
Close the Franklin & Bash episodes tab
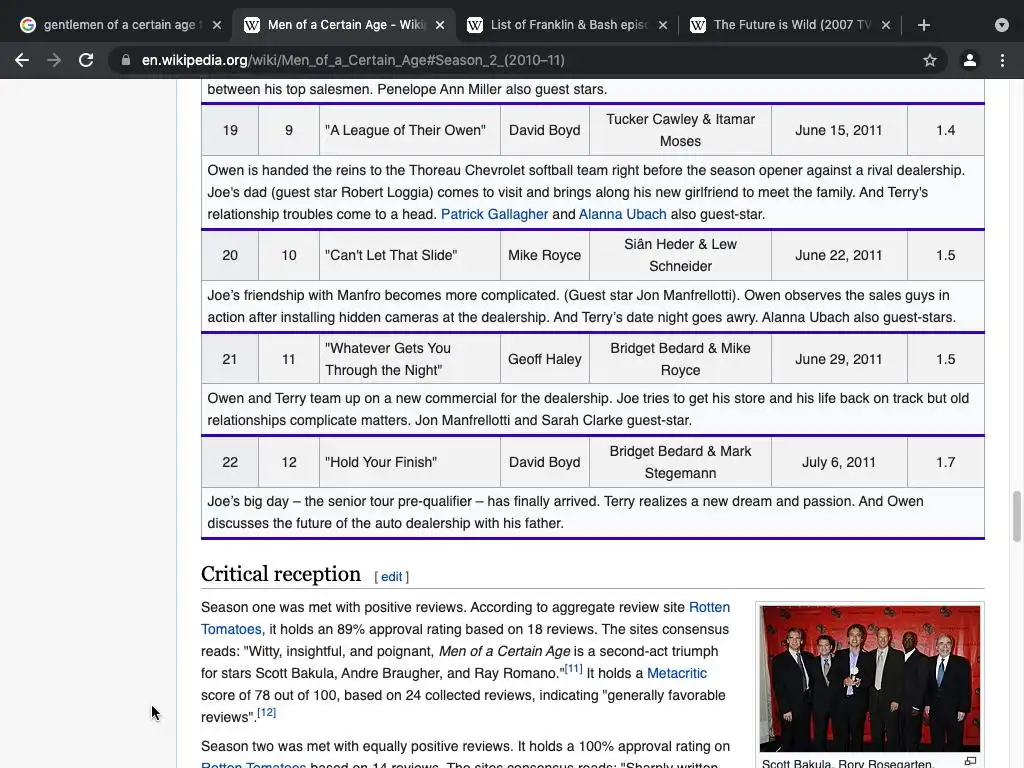pos(663,25)
